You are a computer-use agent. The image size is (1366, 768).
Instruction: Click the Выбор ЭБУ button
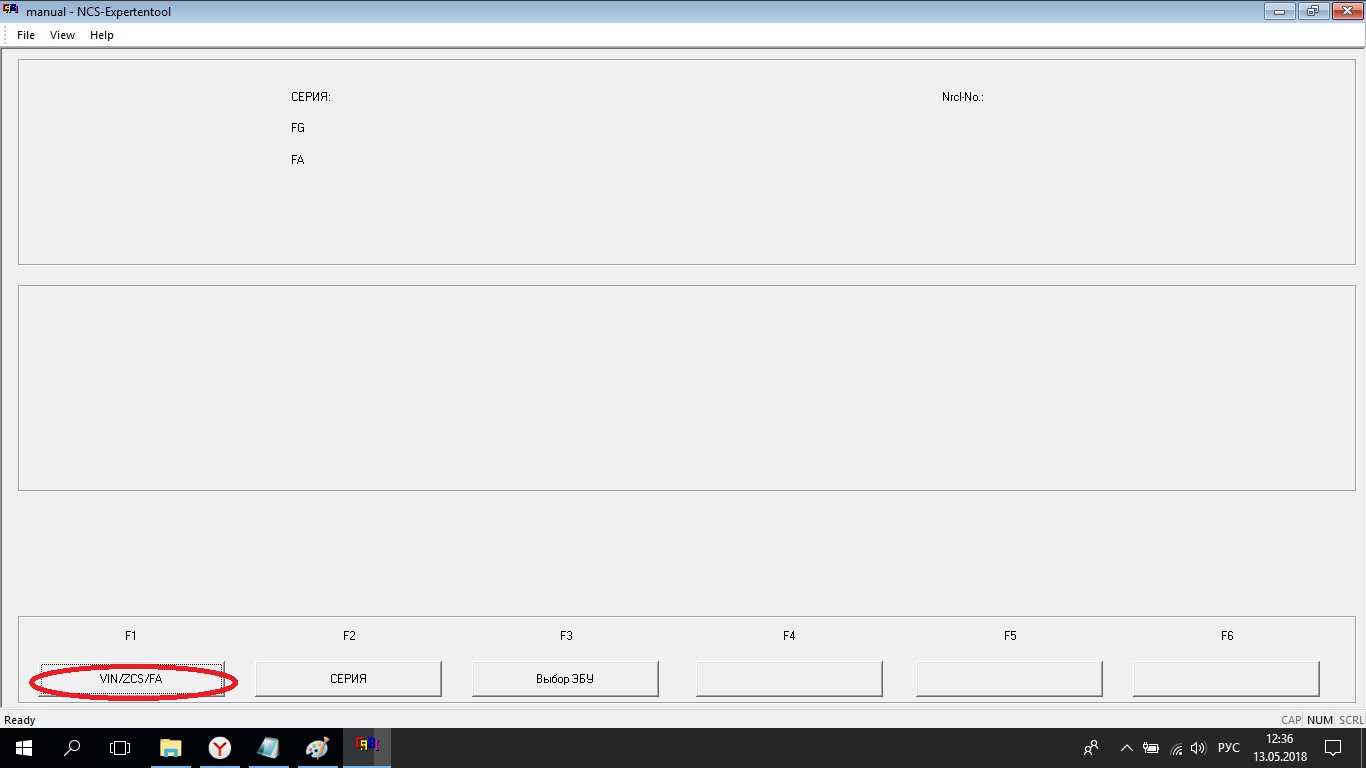click(x=565, y=679)
